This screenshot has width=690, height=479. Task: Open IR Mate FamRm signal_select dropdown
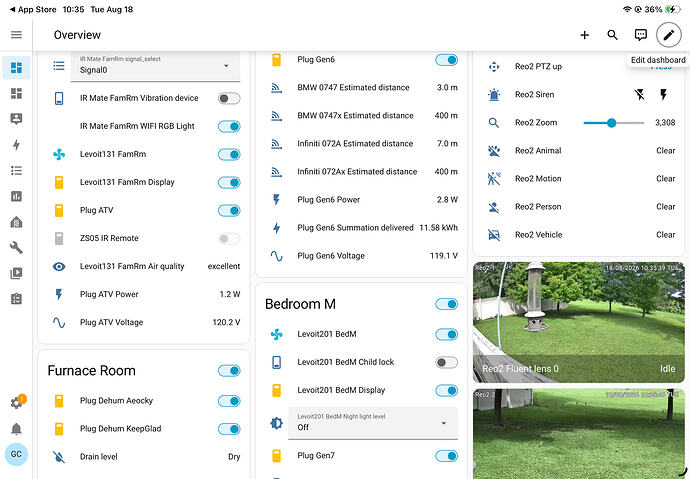point(155,66)
